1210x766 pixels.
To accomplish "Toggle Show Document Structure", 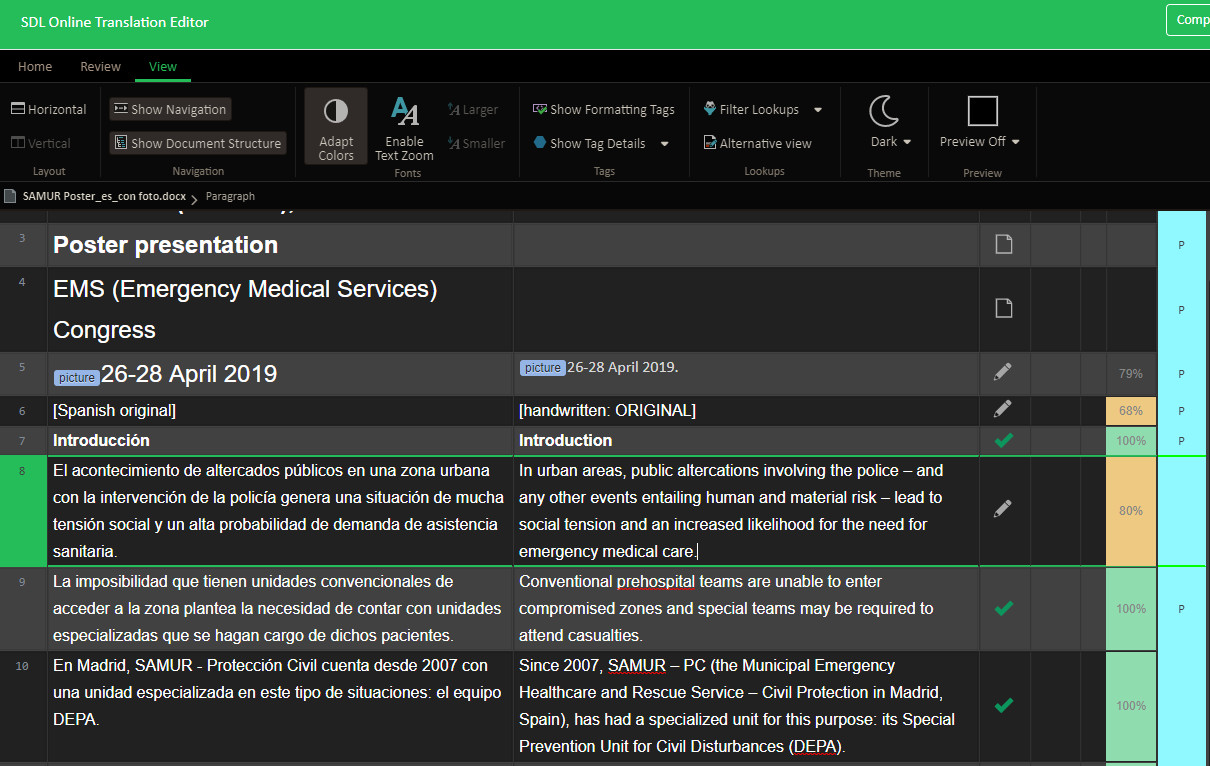I will coord(197,143).
